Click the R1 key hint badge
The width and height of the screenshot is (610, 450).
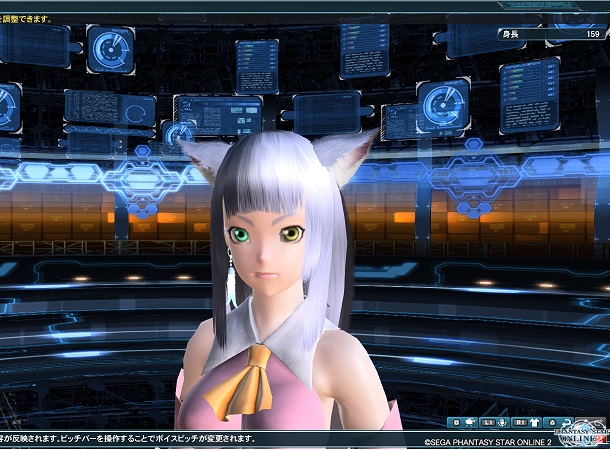pos(518,422)
